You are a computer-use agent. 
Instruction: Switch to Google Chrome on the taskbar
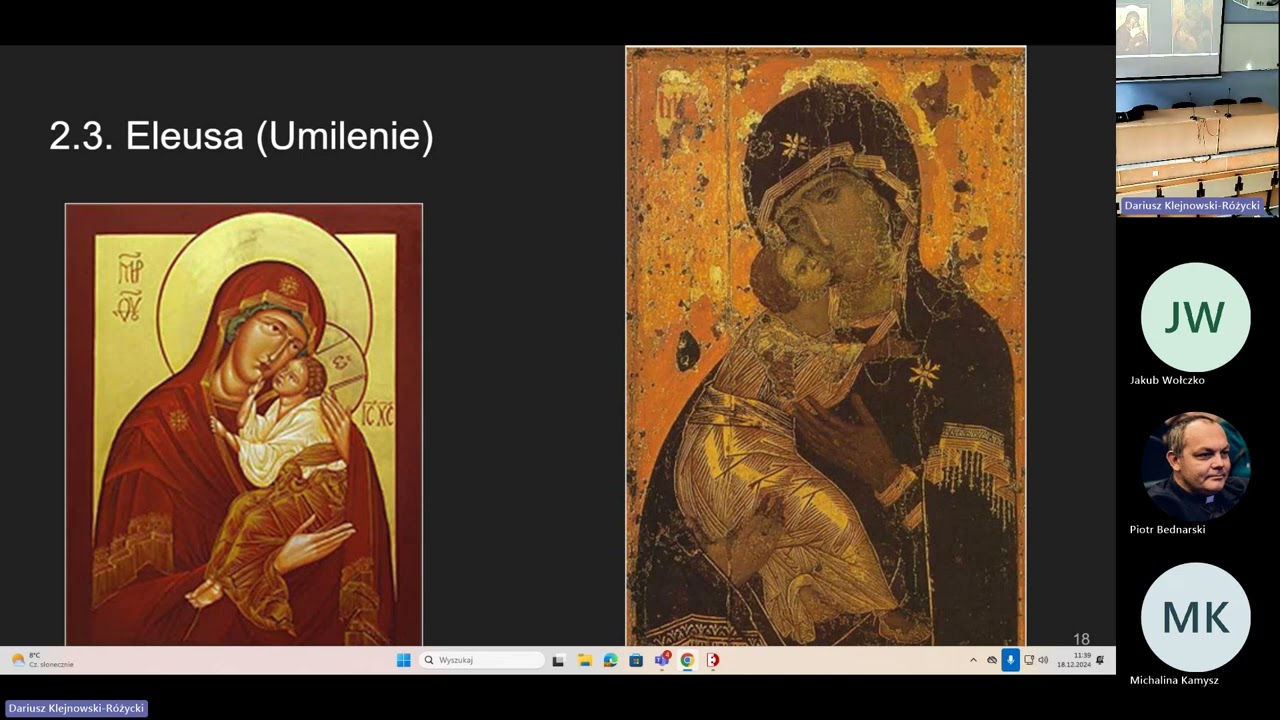(x=687, y=660)
